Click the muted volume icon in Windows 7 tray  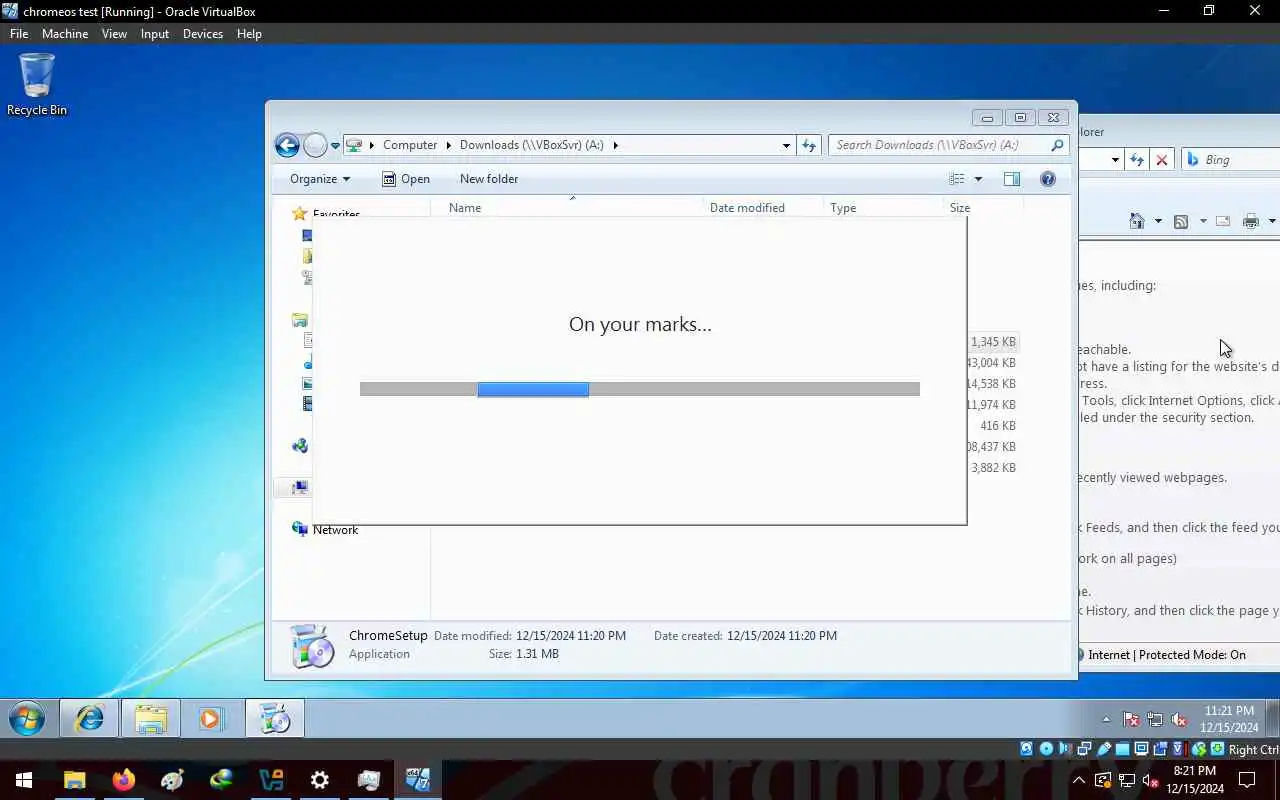(1179, 720)
